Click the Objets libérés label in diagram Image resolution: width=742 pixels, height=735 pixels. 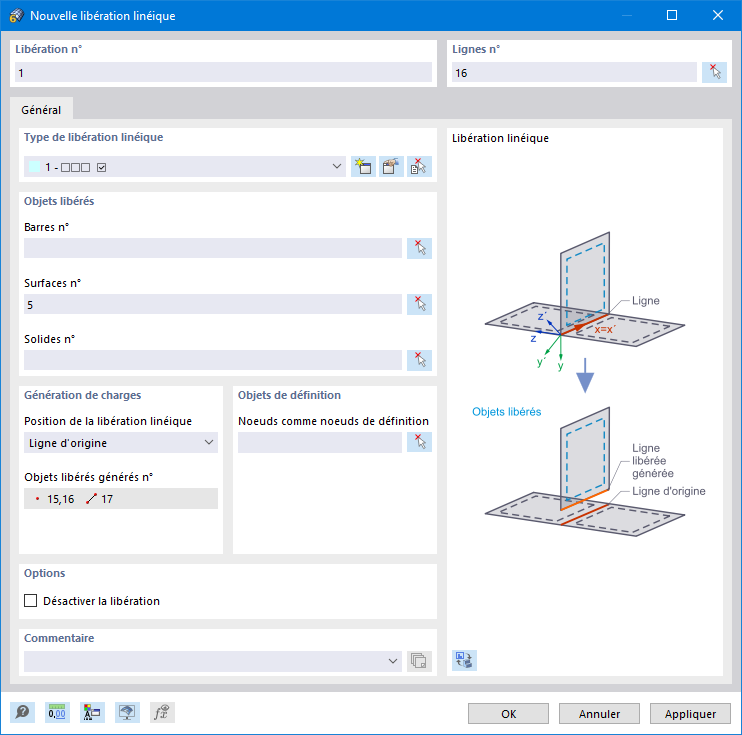tap(506, 412)
